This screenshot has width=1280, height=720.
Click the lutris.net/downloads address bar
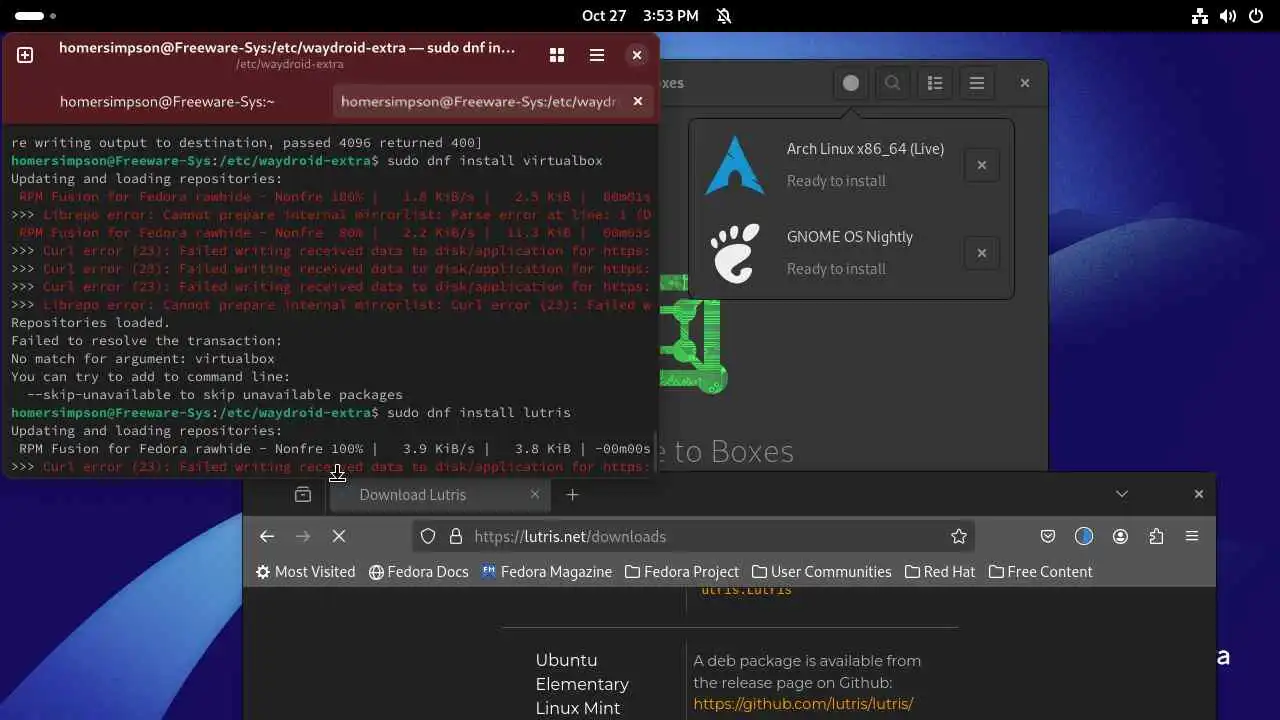694,536
